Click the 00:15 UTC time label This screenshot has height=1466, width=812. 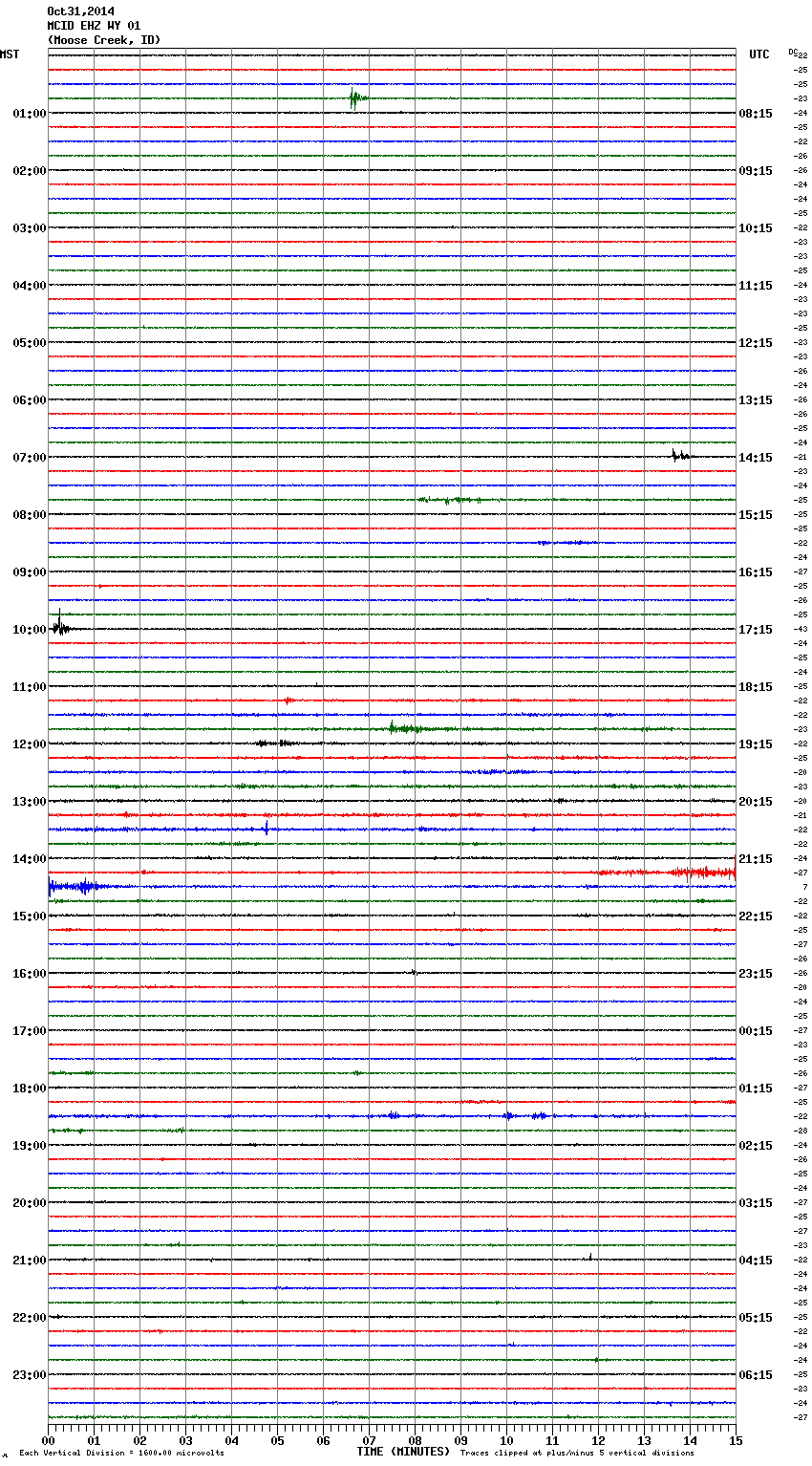(x=756, y=1031)
